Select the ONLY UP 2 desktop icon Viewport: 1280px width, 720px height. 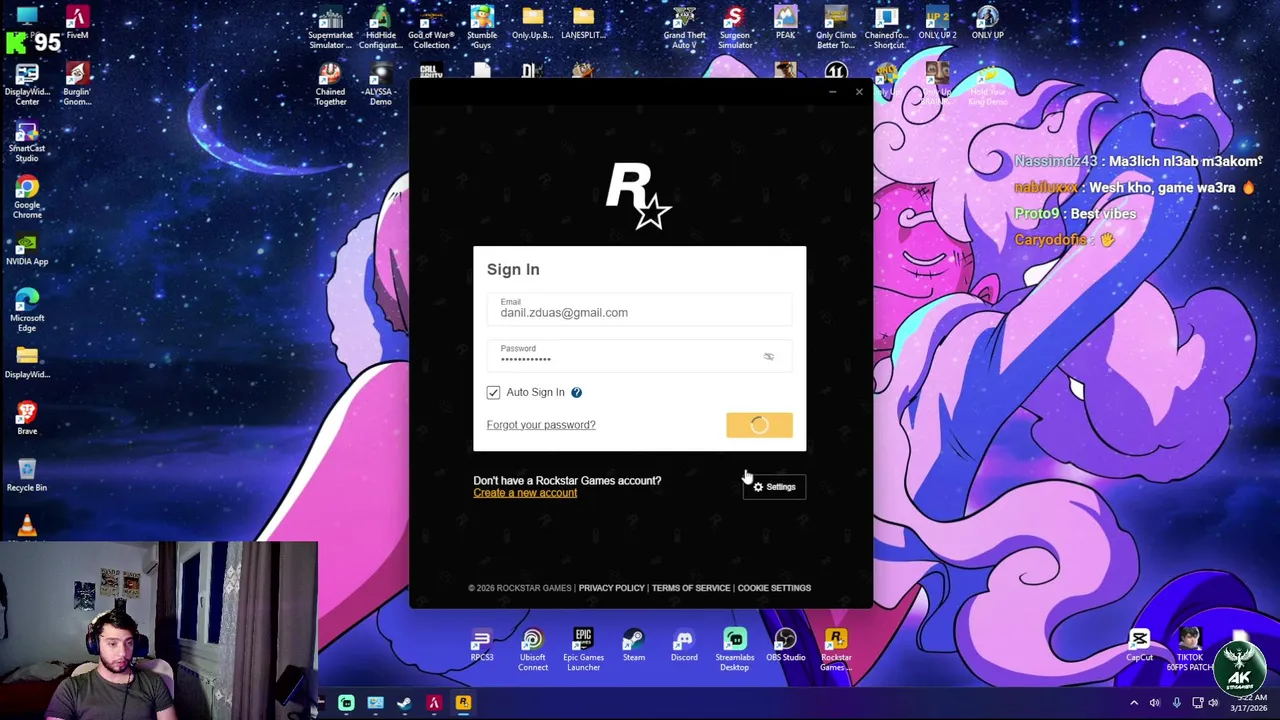937,24
